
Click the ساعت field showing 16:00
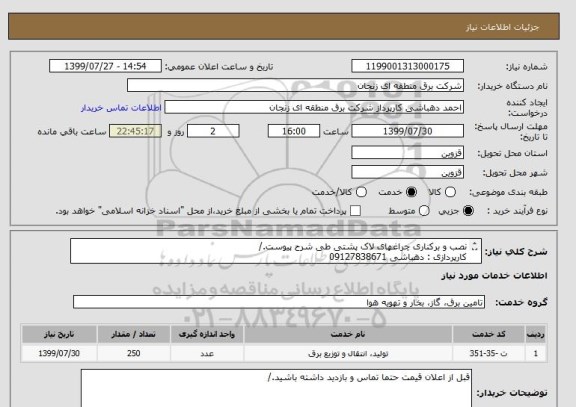point(294,131)
